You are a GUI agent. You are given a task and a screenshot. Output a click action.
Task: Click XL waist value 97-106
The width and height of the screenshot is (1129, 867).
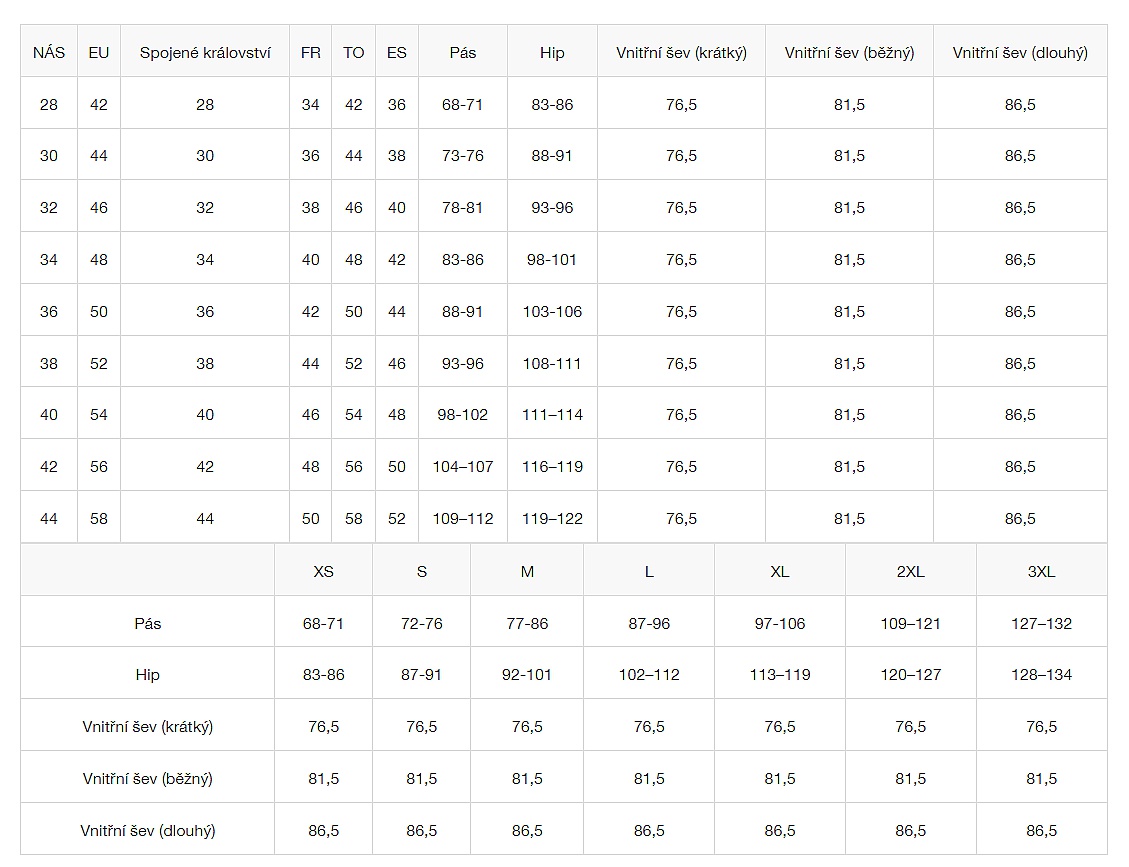click(x=779, y=624)
